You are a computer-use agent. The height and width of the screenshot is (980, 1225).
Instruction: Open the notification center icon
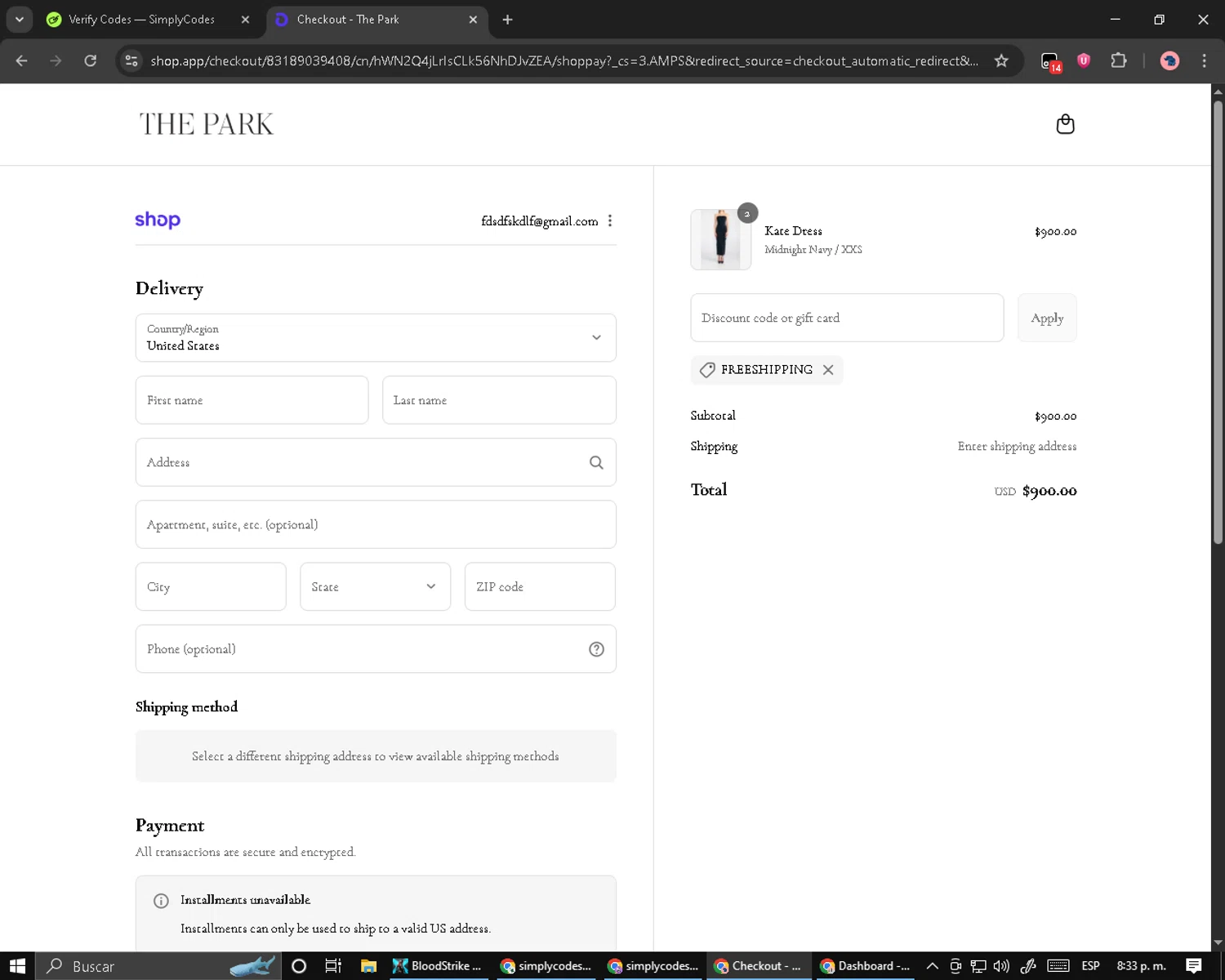pyautogui.click(x=1194, y=966)
